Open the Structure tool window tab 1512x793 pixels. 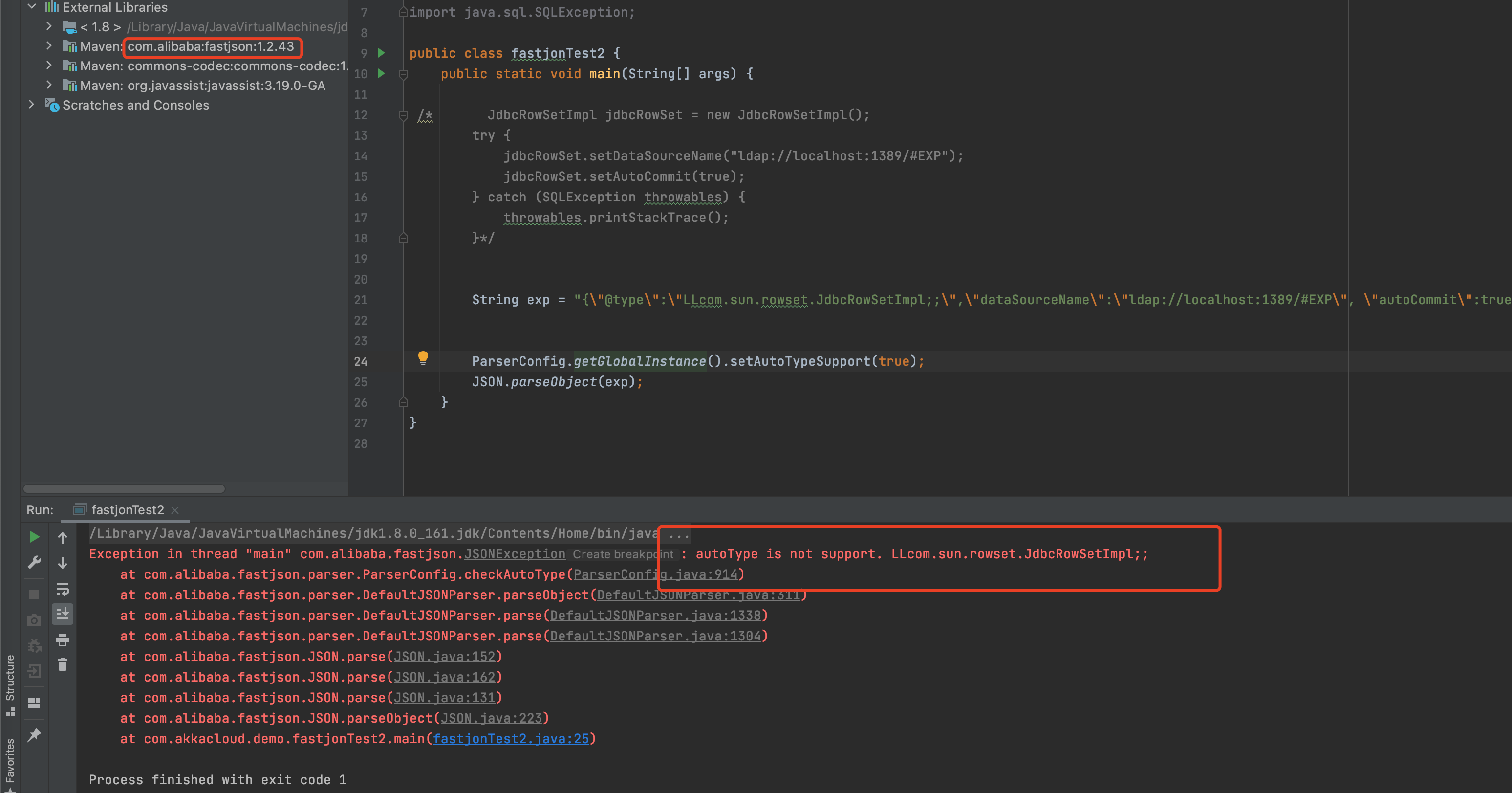tap(10, 684)
